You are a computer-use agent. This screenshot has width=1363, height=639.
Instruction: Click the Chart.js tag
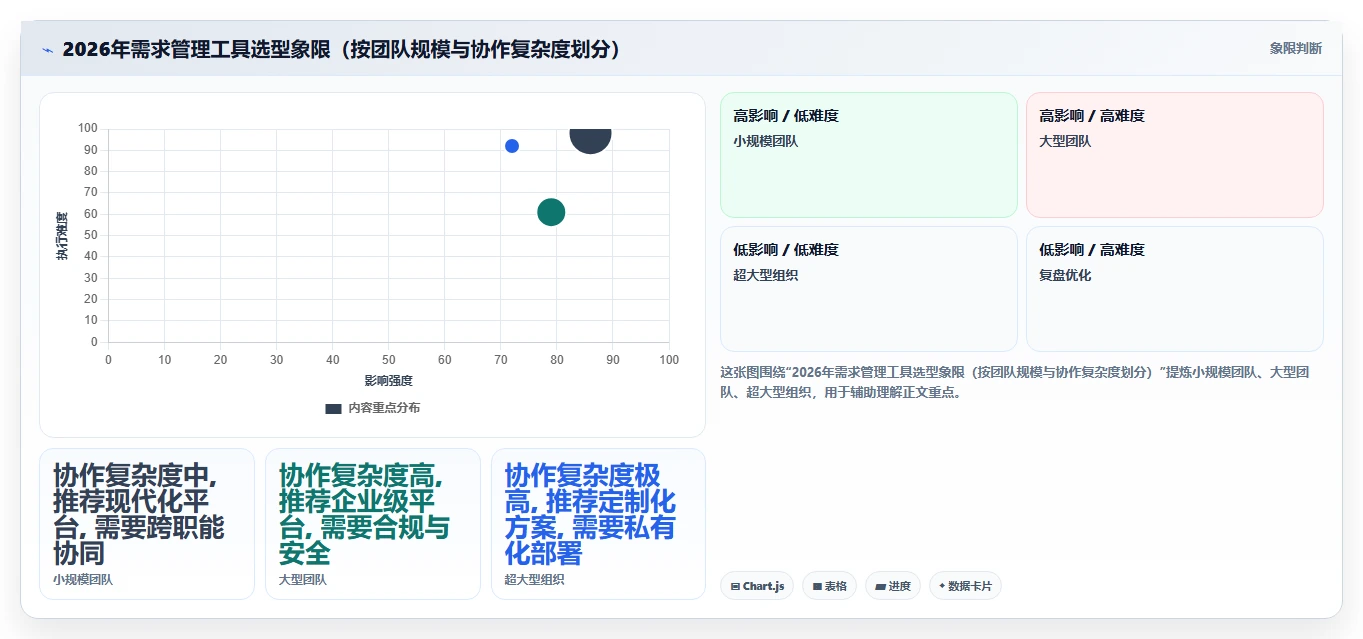click(757, 586)
